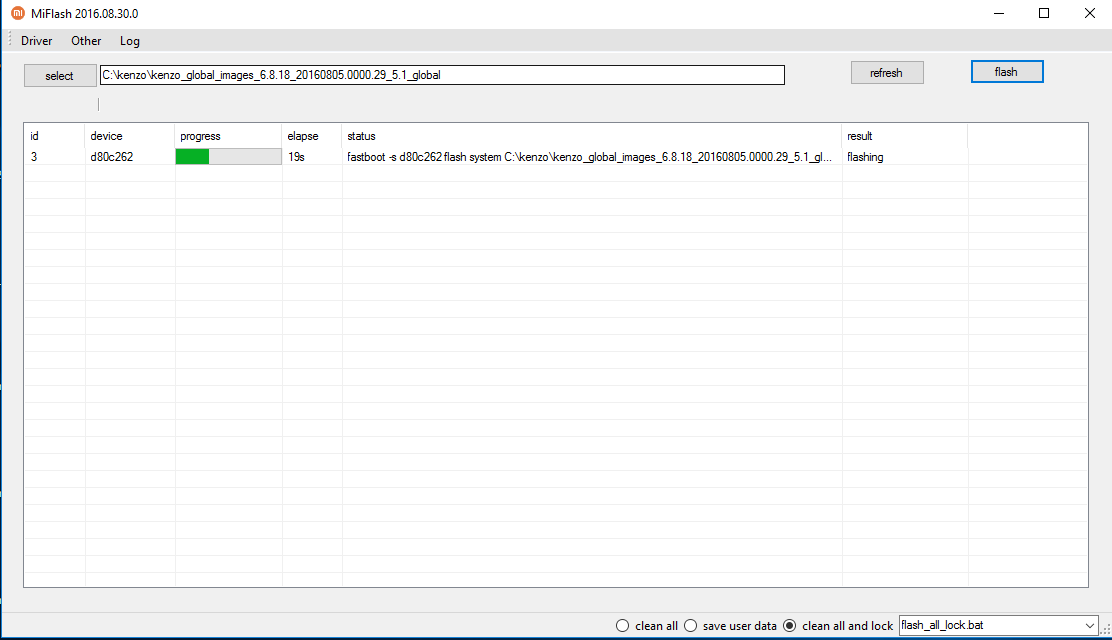Click the select button to choose folder
This screenshot has height=640, width=1112.
(60, 76)
